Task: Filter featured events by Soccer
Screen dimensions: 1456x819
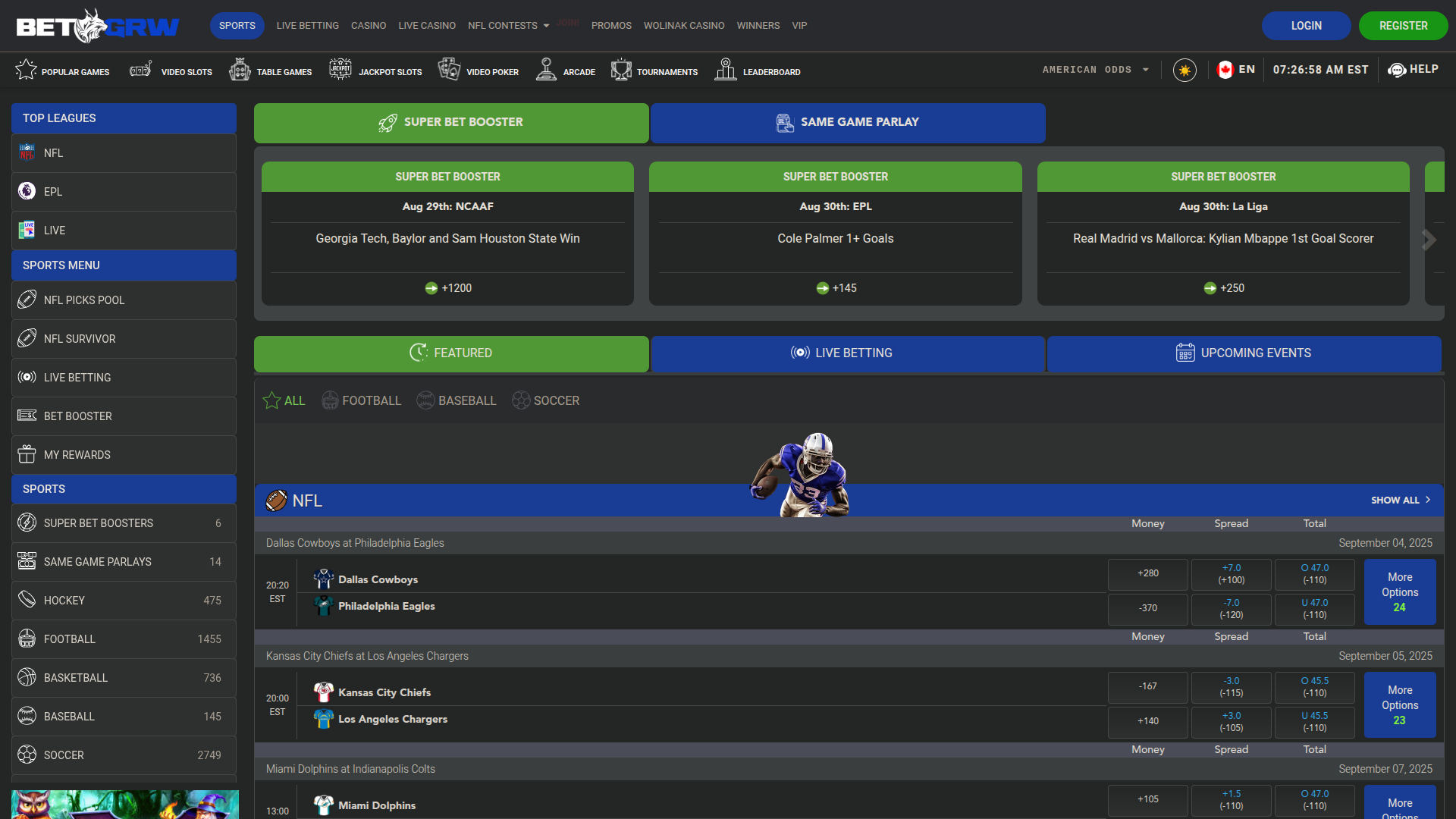Action: (546, 400)
